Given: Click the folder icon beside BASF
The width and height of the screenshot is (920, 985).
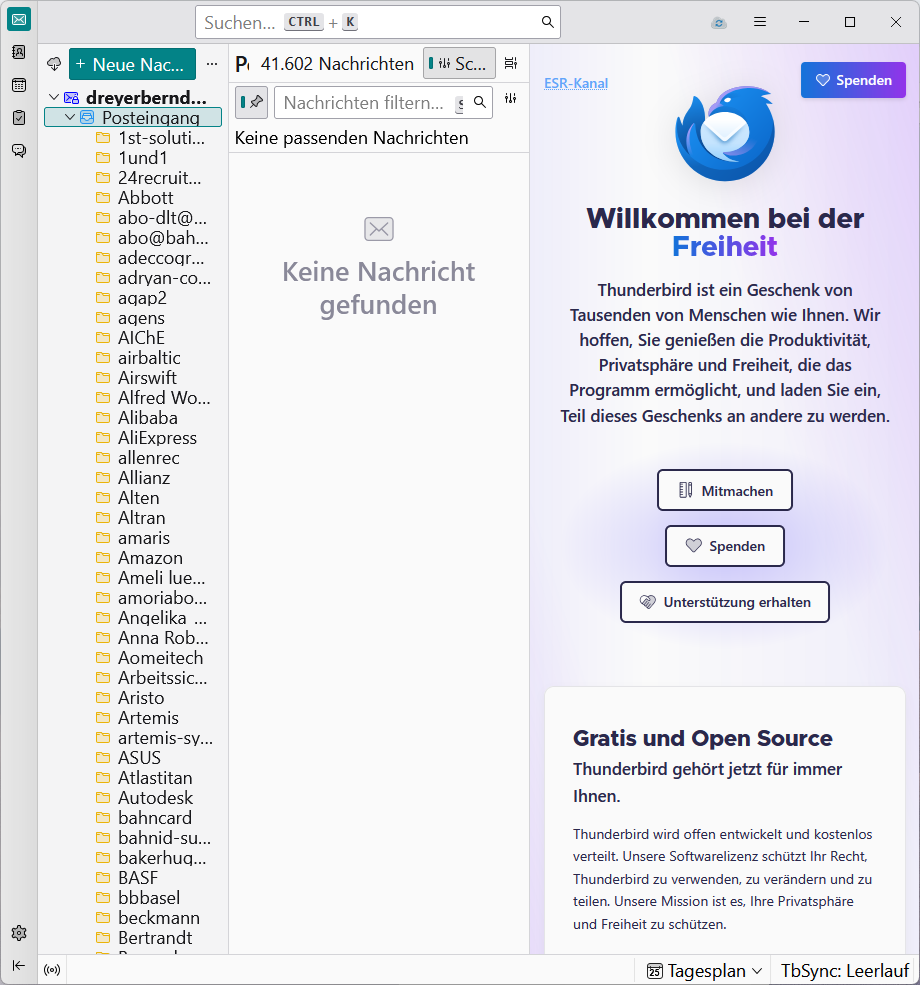Looking at the screenshot, I should tap(103, 877).
